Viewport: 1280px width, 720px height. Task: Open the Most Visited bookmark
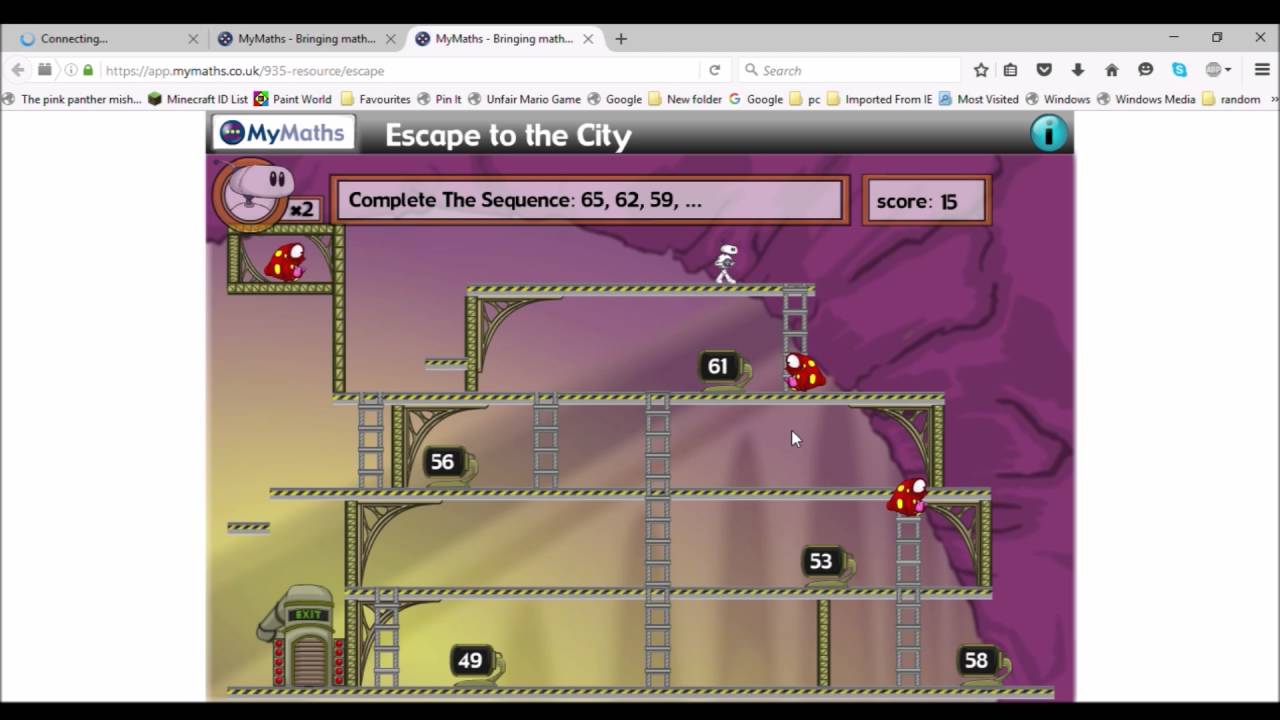(979, 99)
